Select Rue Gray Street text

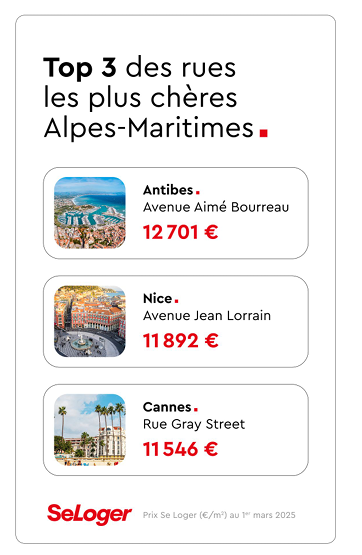pos(194,424)
